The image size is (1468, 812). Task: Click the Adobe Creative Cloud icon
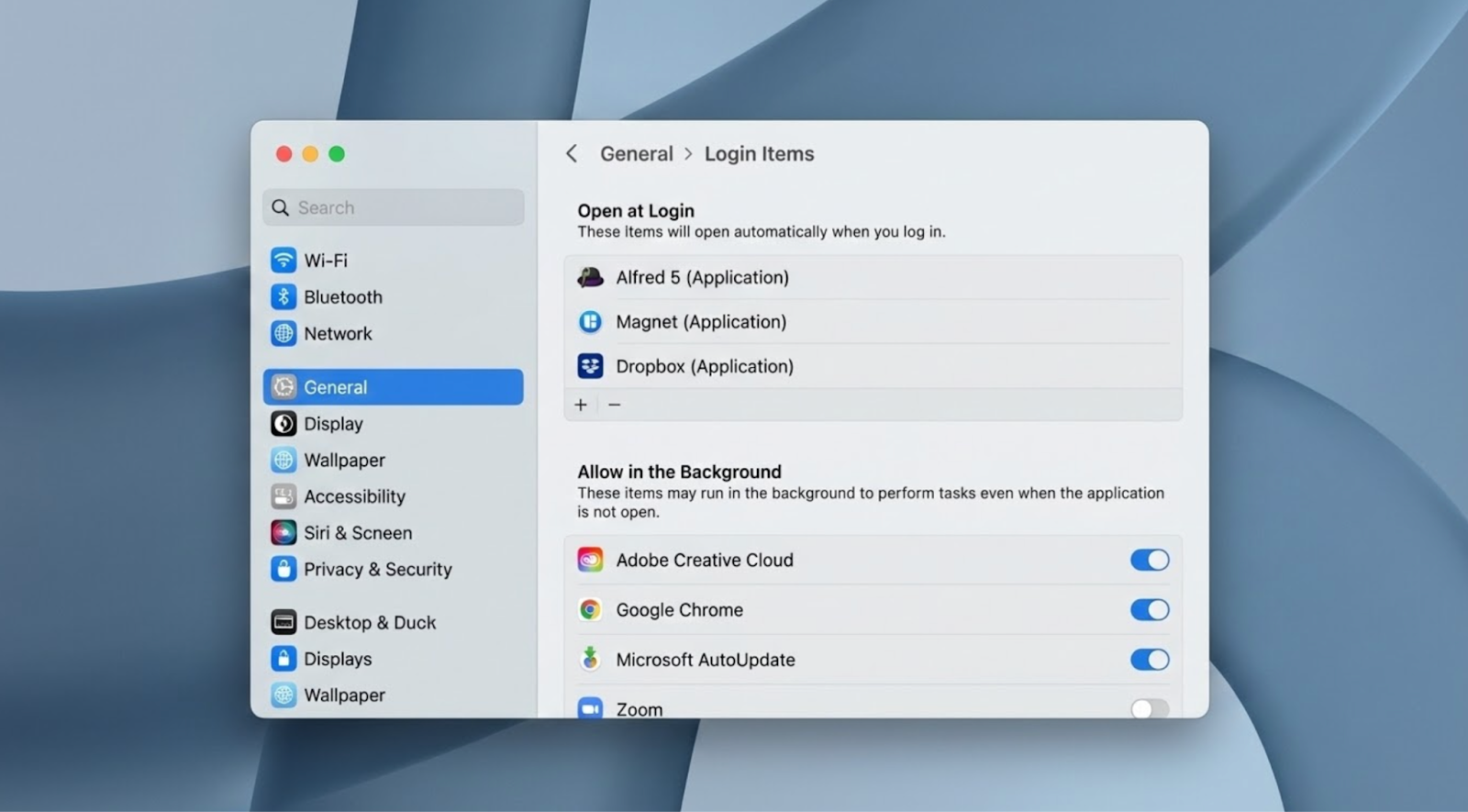[x=590, y=560]
